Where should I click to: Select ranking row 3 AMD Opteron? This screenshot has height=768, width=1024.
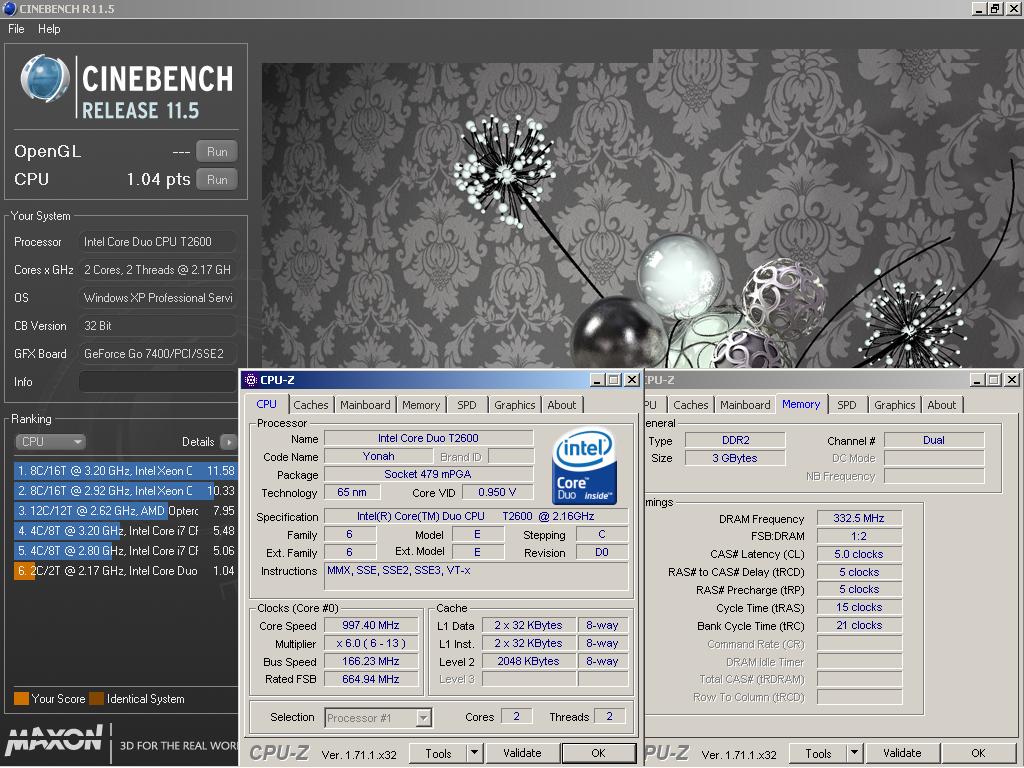(x=125, y=511)
